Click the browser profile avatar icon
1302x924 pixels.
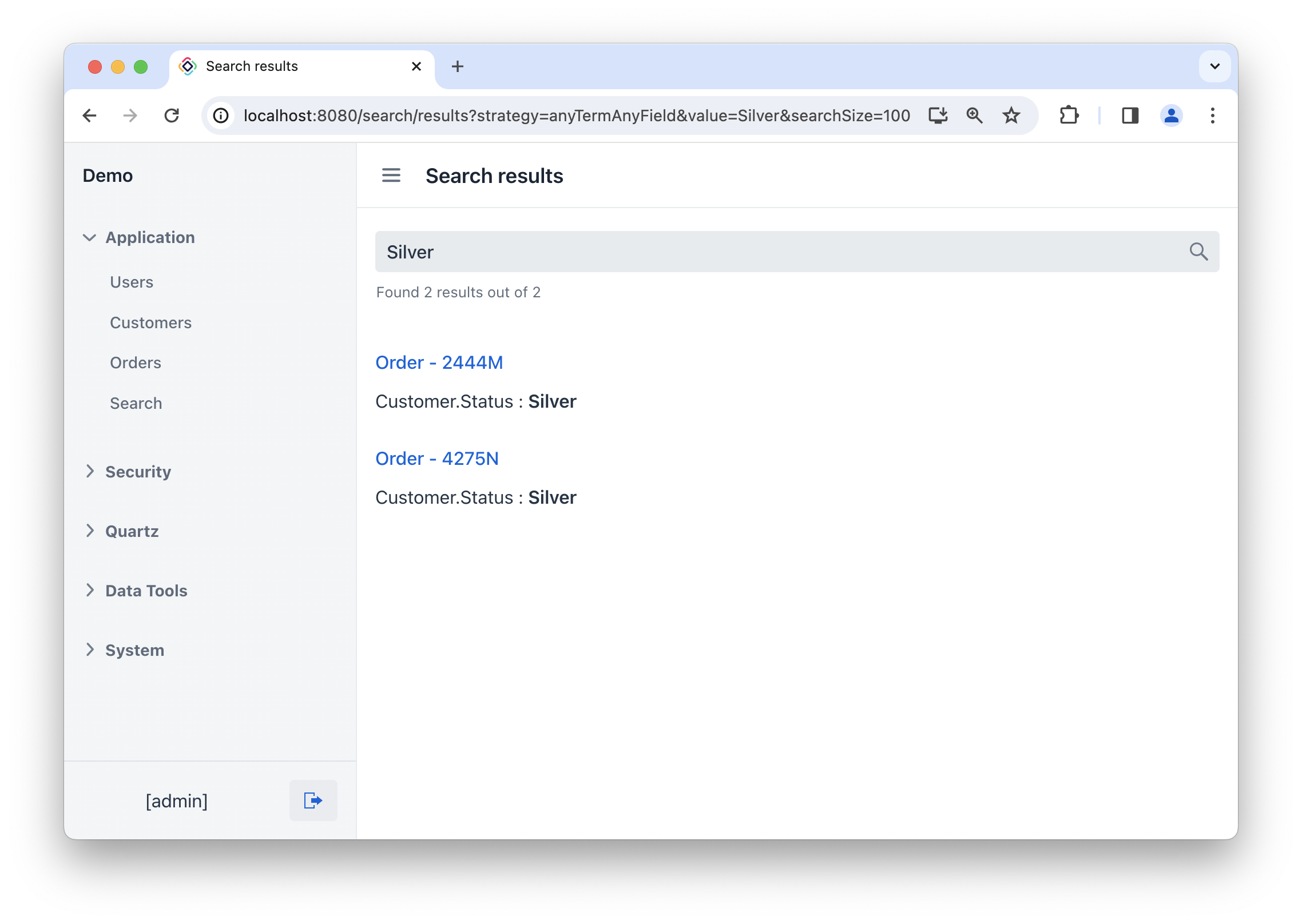click(1170, 115)
